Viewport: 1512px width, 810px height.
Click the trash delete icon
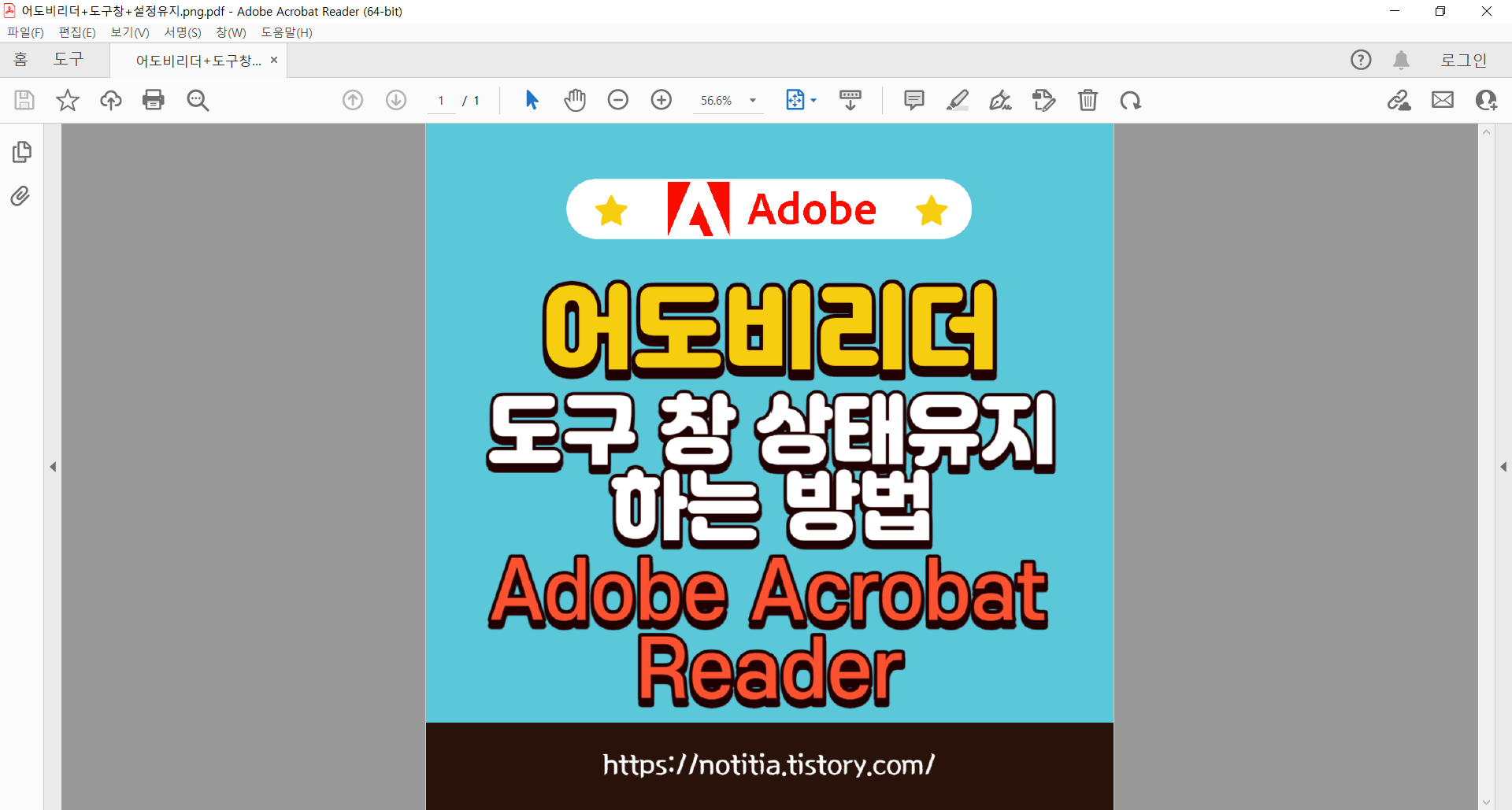tap(1088, 100)
